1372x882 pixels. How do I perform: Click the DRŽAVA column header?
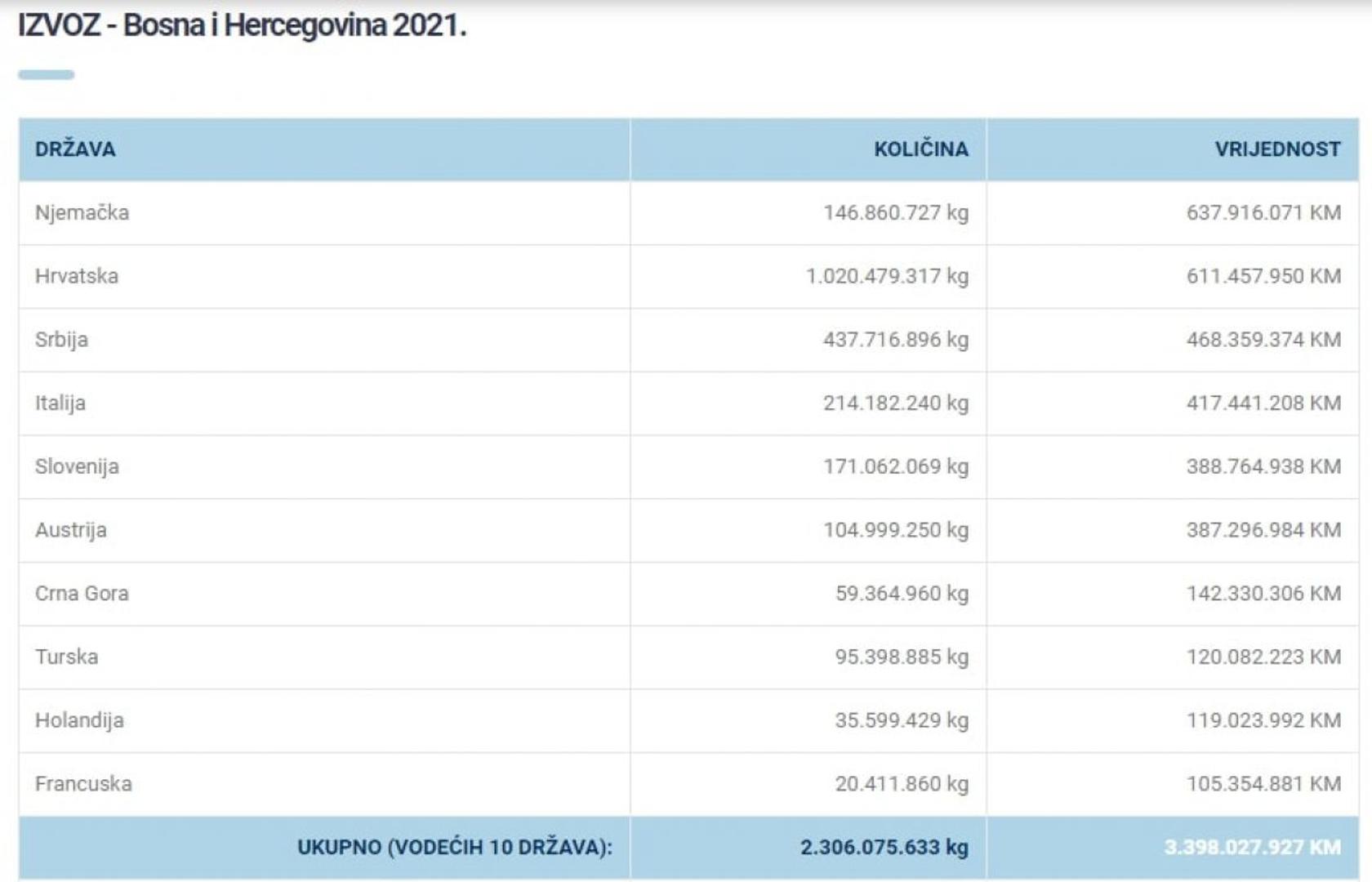coord(75,149)
